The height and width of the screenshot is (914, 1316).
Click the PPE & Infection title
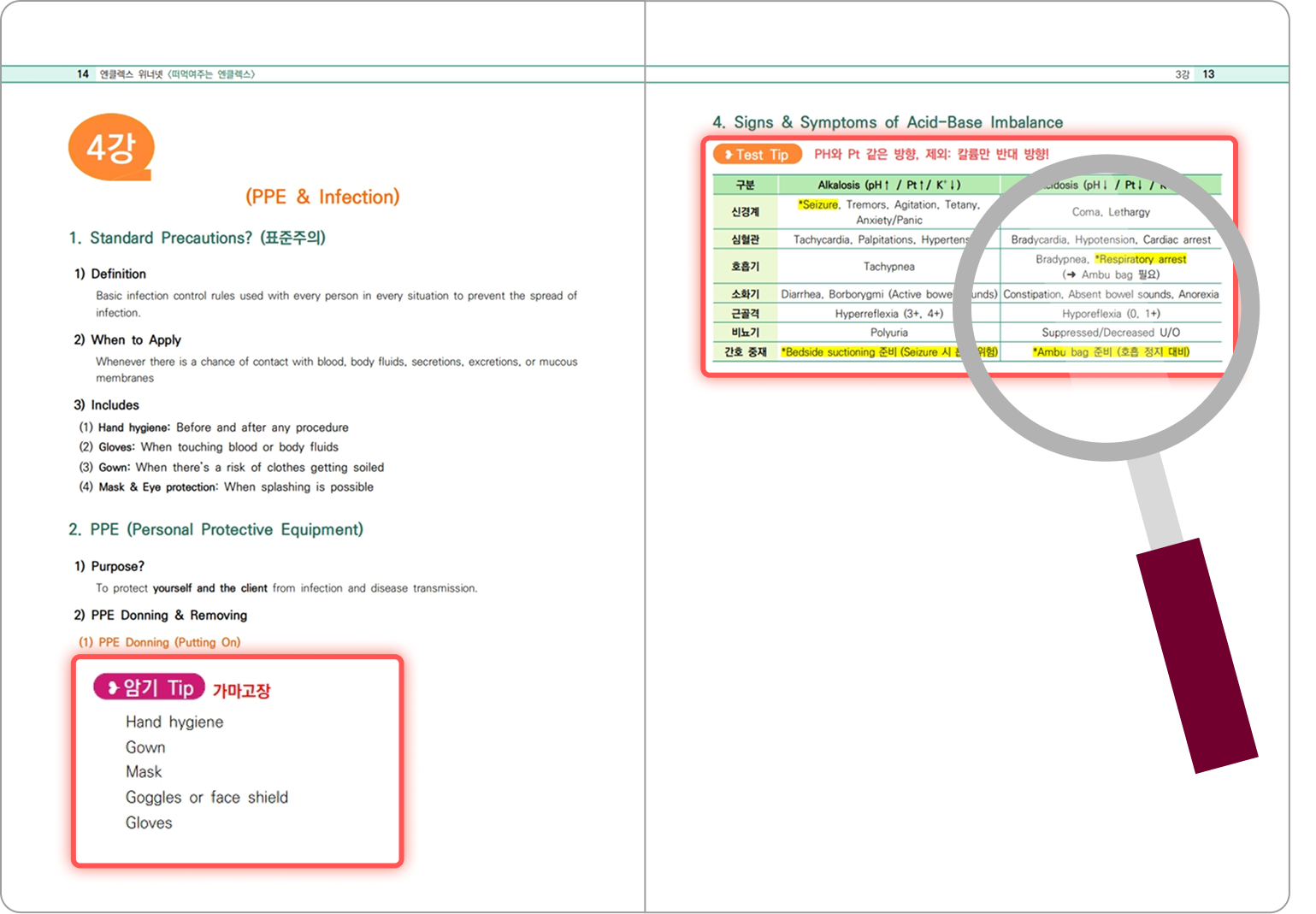(x=322, y=197)
